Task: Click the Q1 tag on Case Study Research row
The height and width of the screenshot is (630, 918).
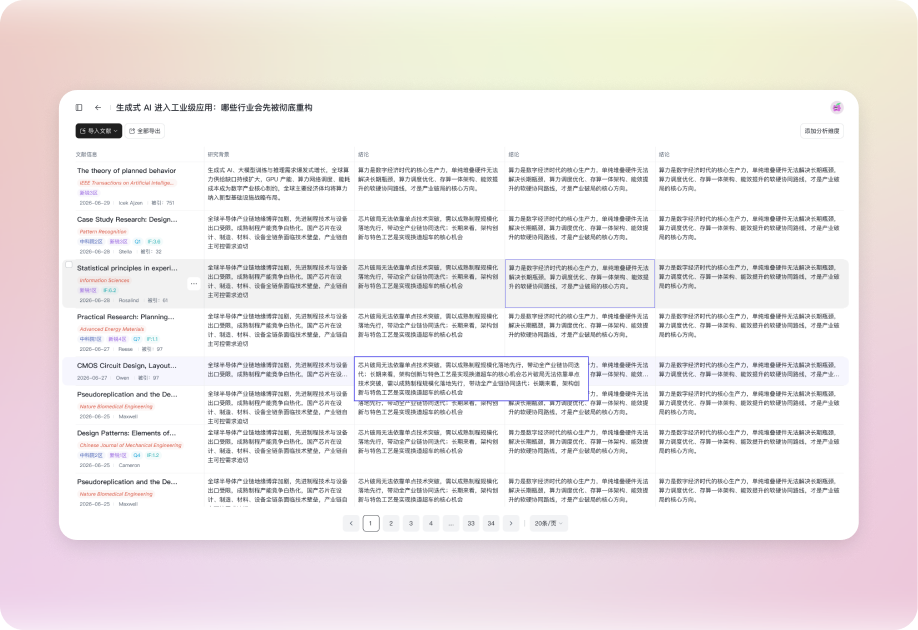Action: pyautogui.click(x=138, y=241)
